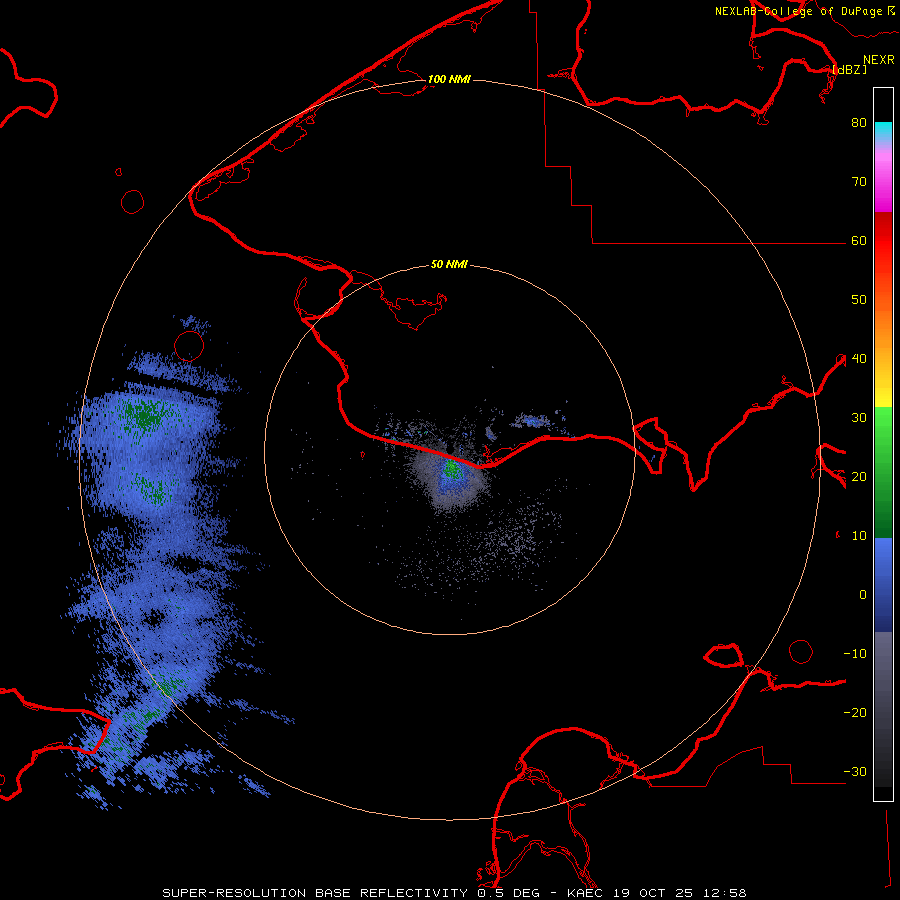900x900 pixels.
Task: Click the 20 value on the dBZ scale
Action: (859, 476)
